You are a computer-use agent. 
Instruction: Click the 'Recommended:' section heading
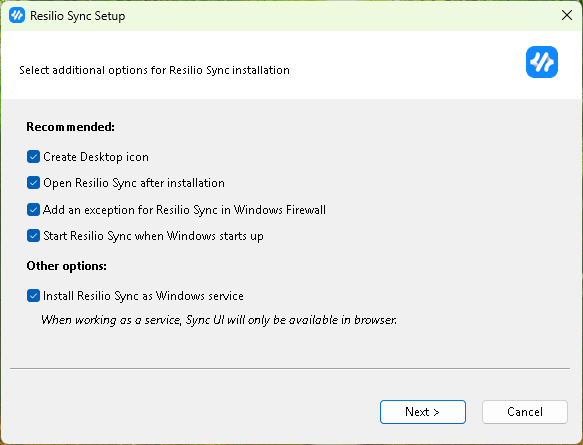(71, 127)
